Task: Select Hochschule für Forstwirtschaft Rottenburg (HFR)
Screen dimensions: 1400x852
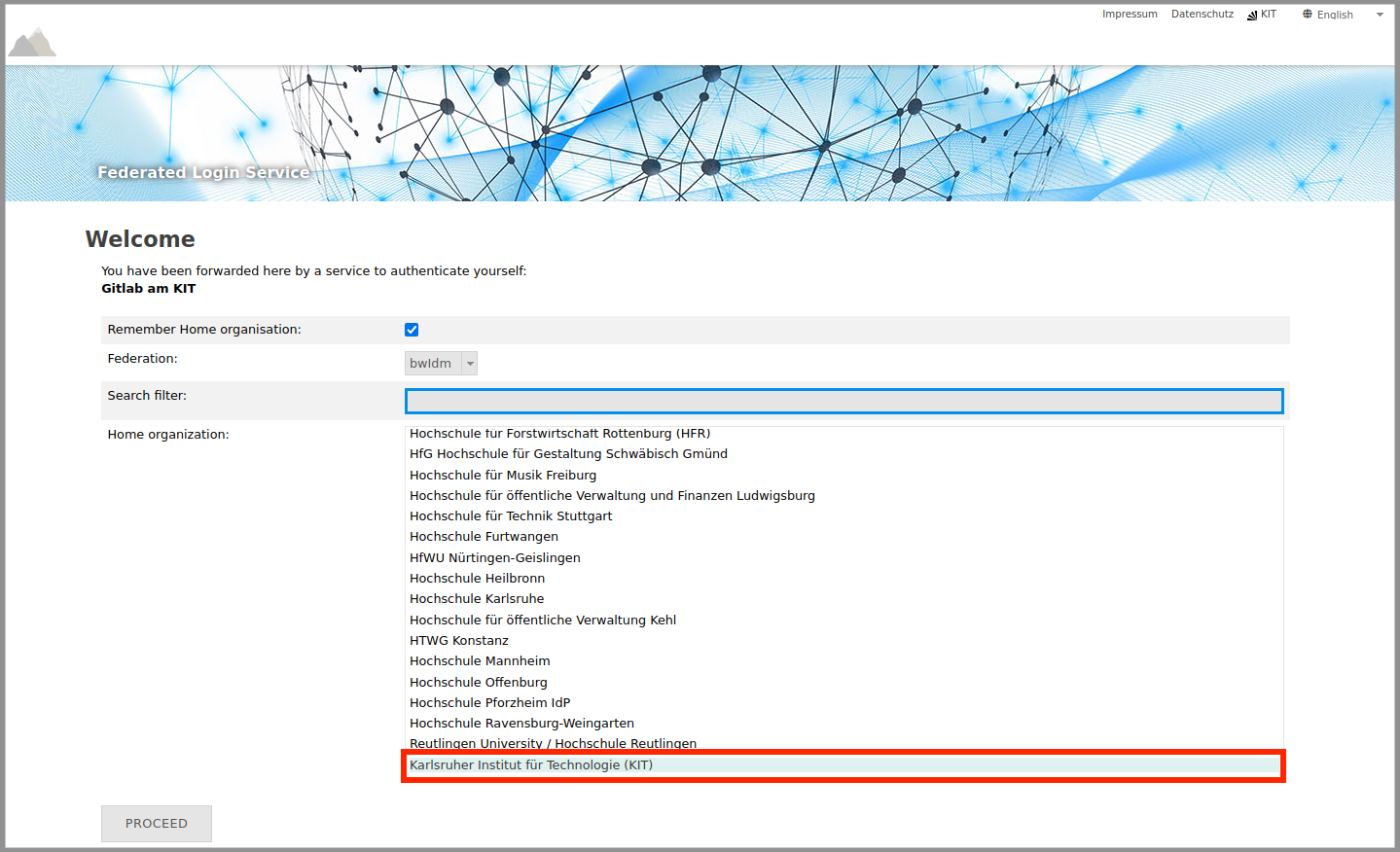Action: (844, 434)
